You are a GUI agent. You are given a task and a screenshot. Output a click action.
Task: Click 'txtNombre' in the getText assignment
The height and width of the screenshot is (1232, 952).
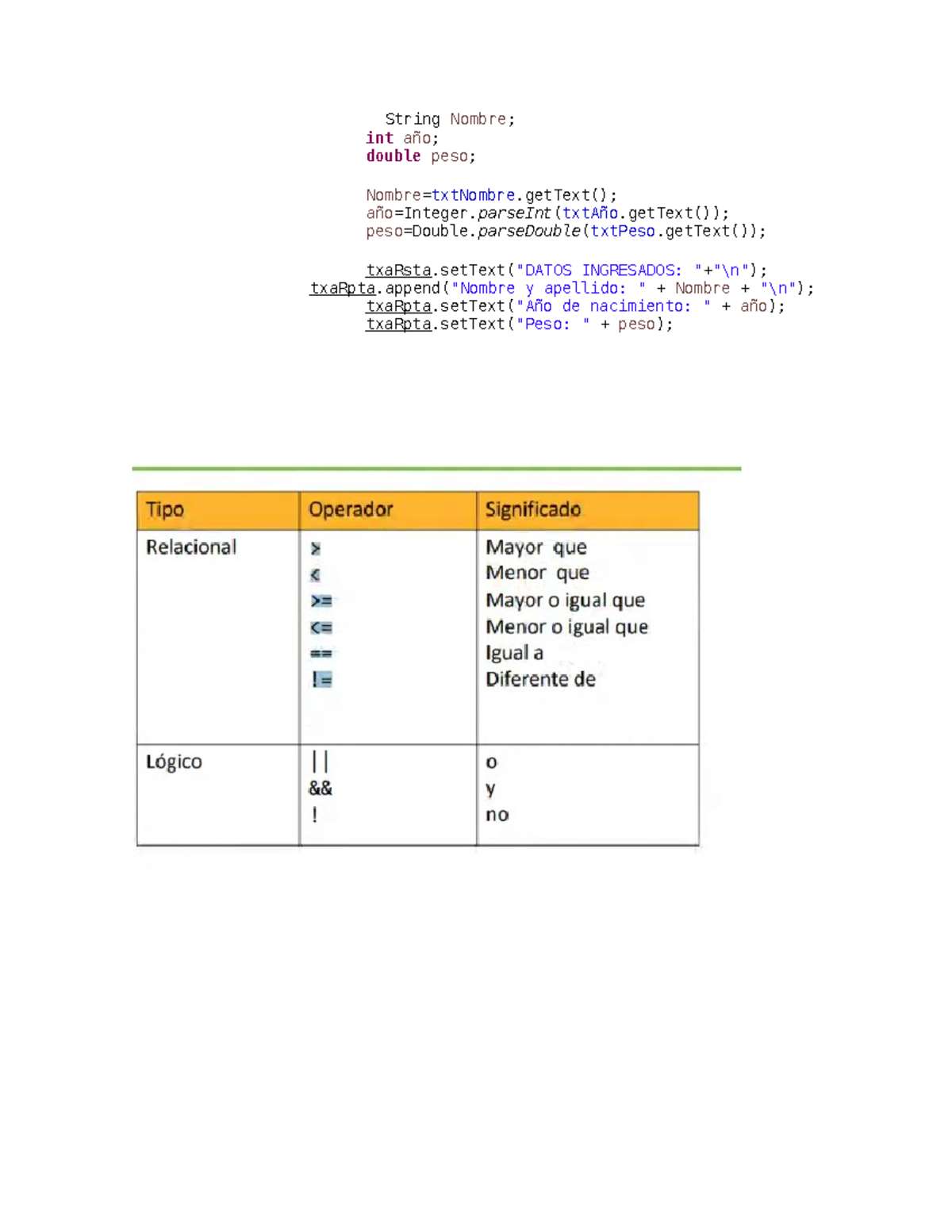pyautogui.click(x=473, y=195)
